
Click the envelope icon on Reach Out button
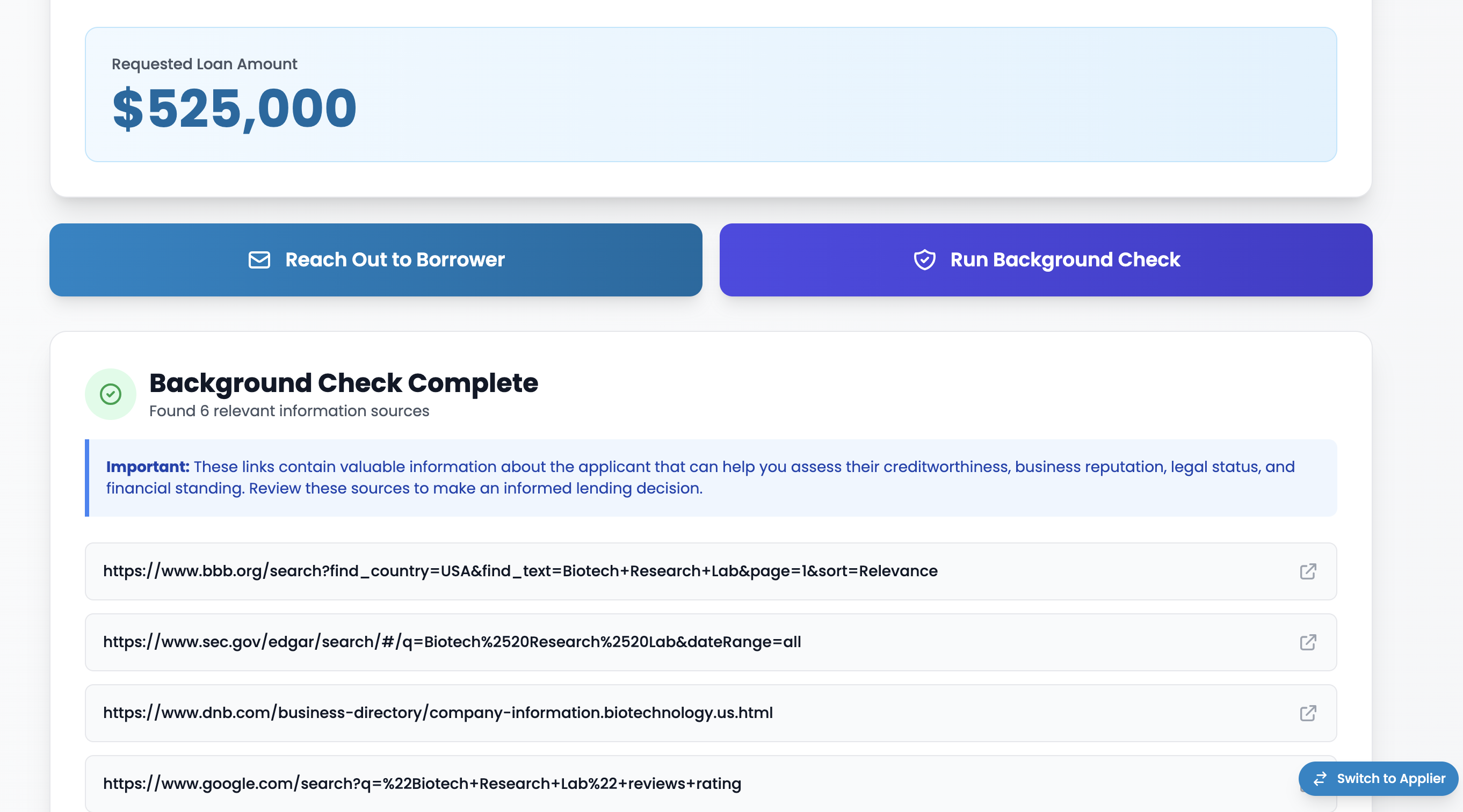[259, 260]
